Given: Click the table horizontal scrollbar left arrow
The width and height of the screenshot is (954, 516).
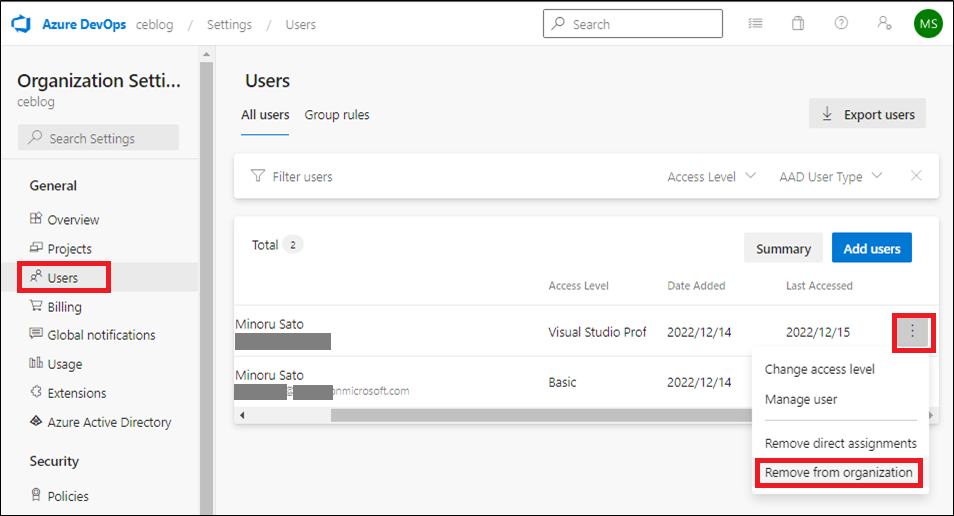Looking at the screenshot, I should [242, 415].
